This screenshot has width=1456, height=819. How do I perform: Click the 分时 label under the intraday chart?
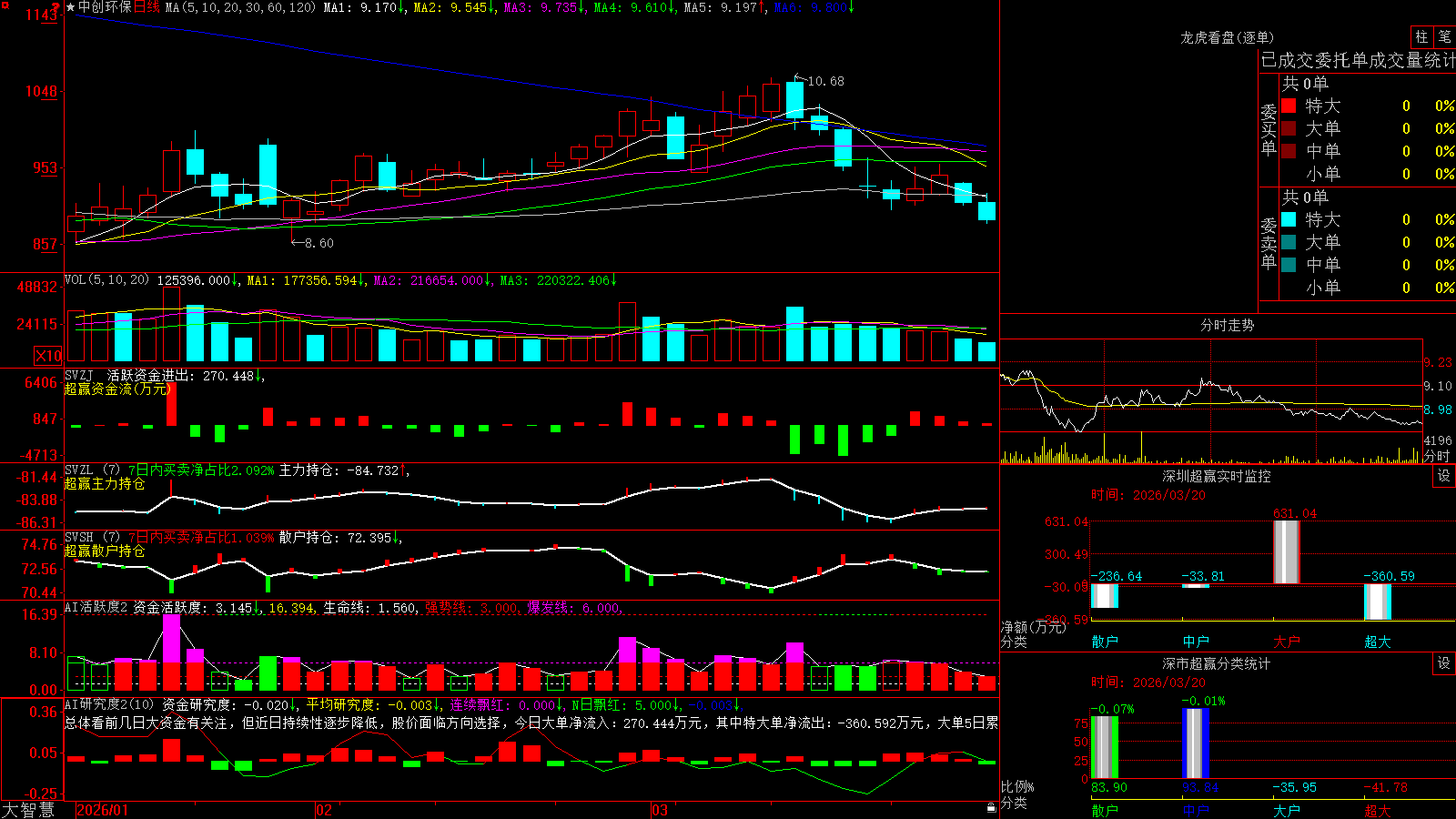pyautogui.click(x=1437, y=456)
